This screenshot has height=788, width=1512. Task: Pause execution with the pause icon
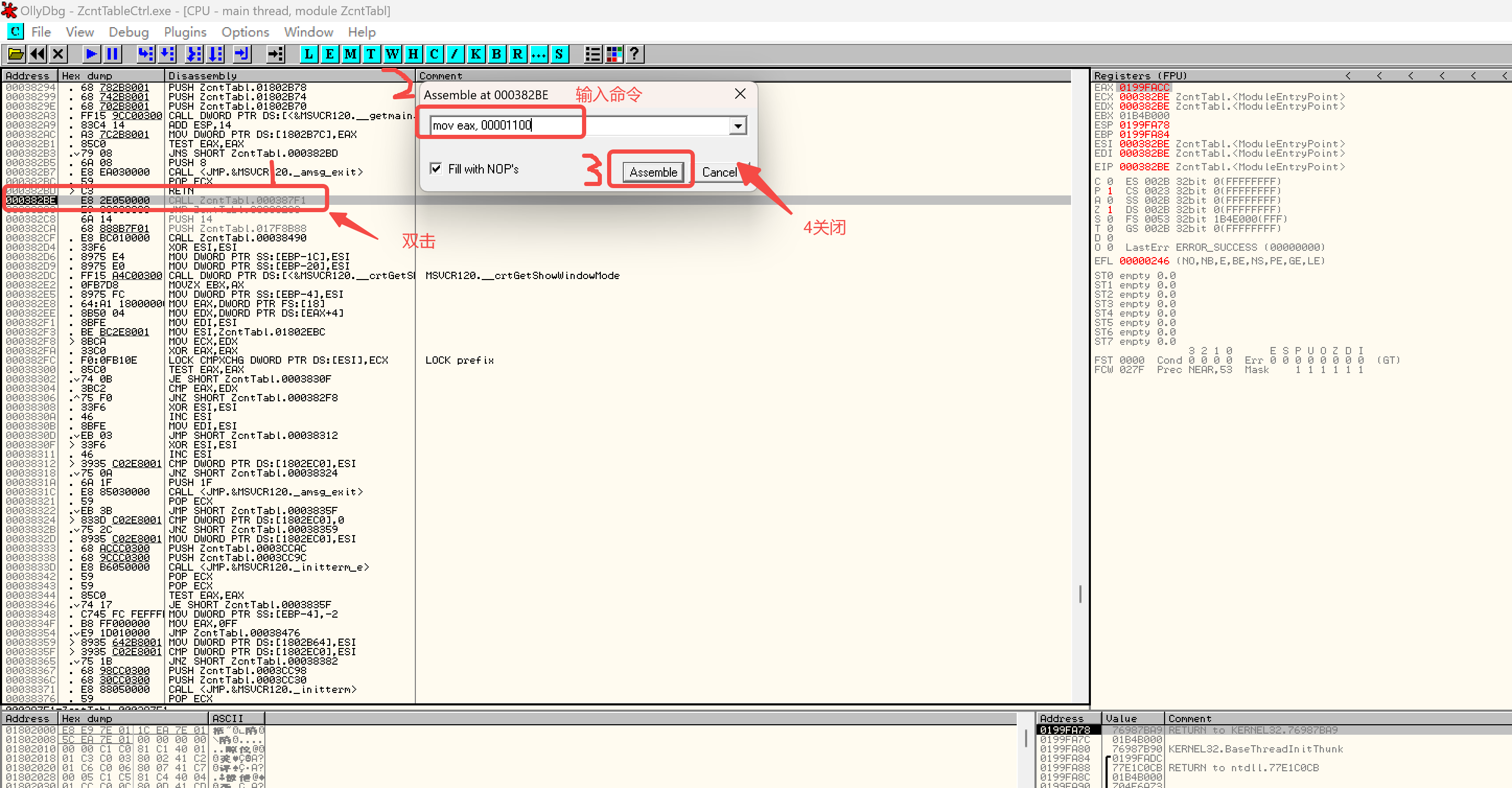pyautogui.click(x=112, y=54)
